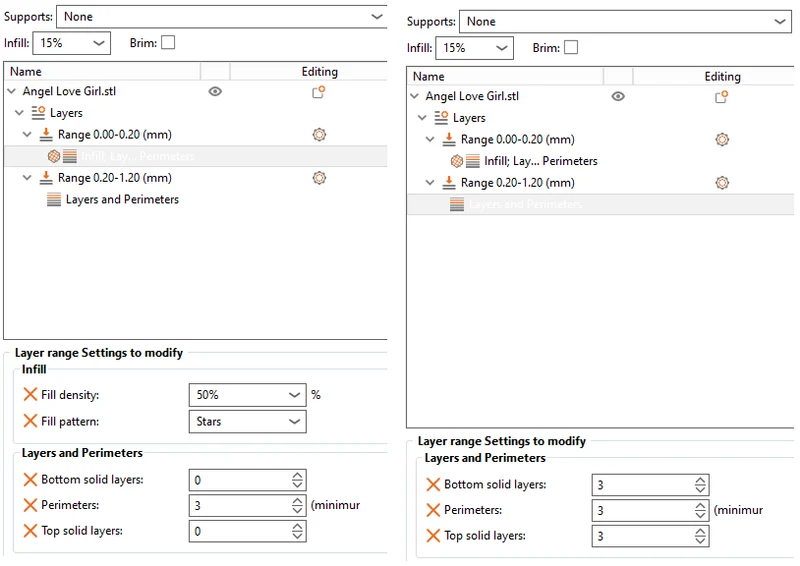The height and width of the screenshot is (566, 800).
Task: Click Layers icon in right panel tree
Action: 441,118
